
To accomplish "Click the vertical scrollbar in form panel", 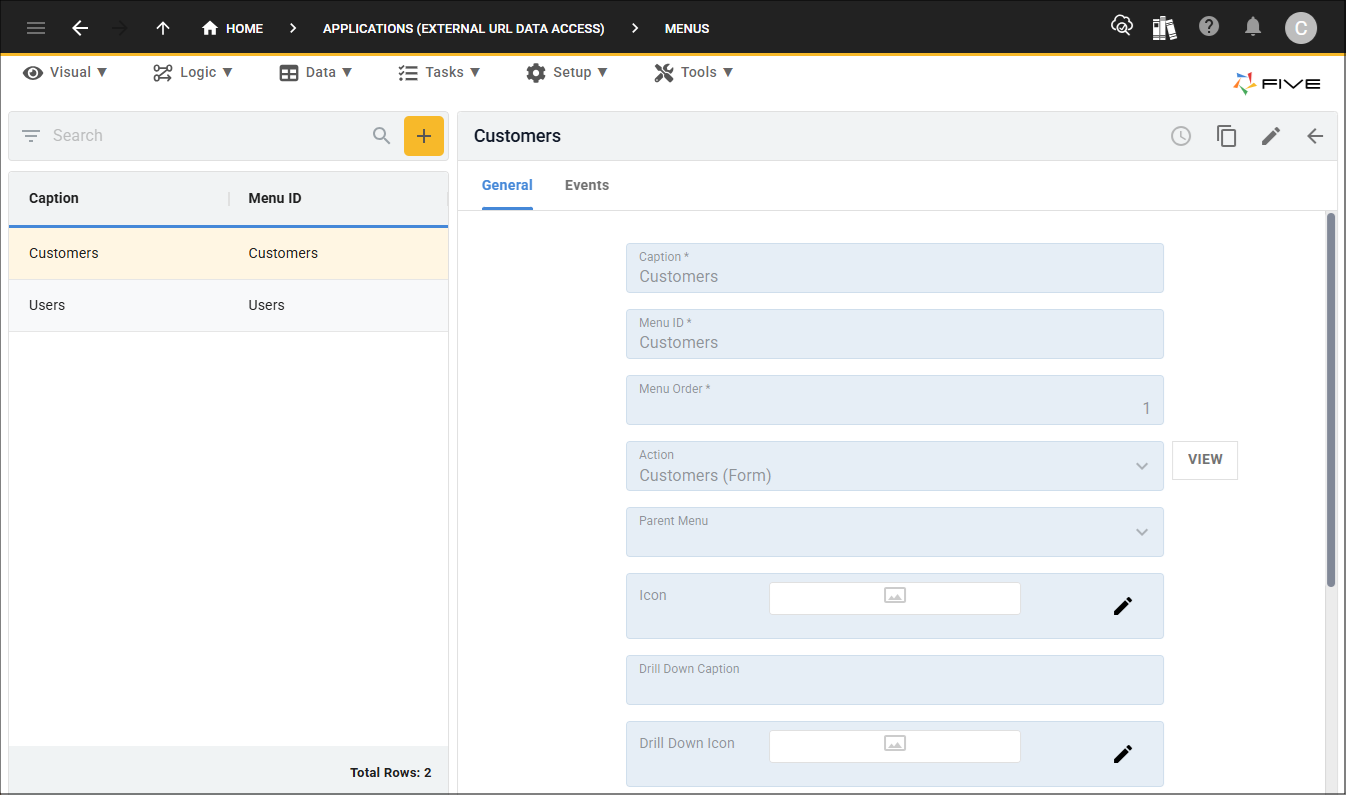I will [x=1330, y=400].
